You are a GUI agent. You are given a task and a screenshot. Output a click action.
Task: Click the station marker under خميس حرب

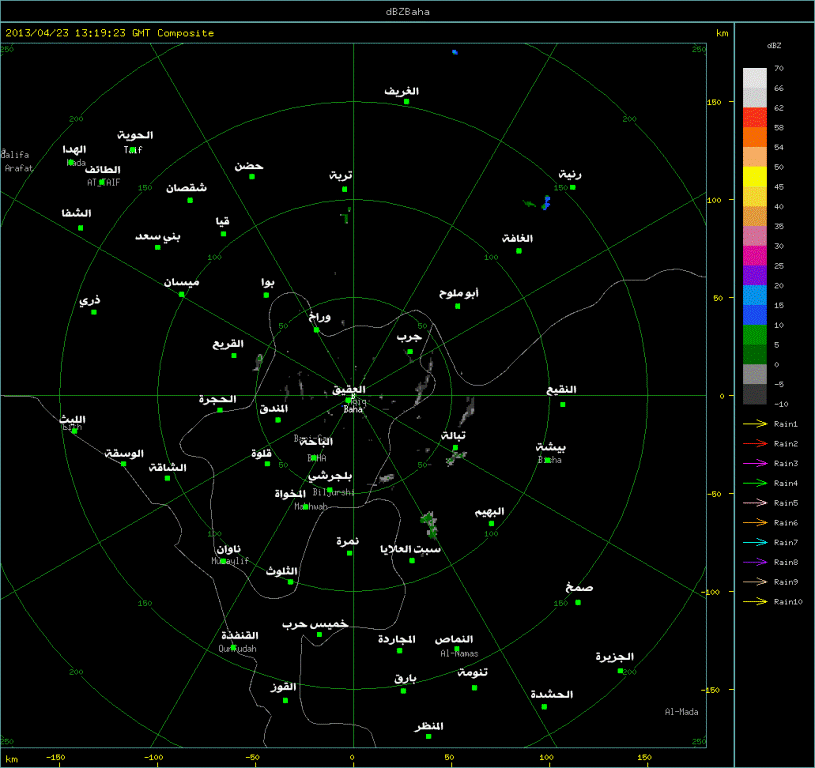[319, 634]
